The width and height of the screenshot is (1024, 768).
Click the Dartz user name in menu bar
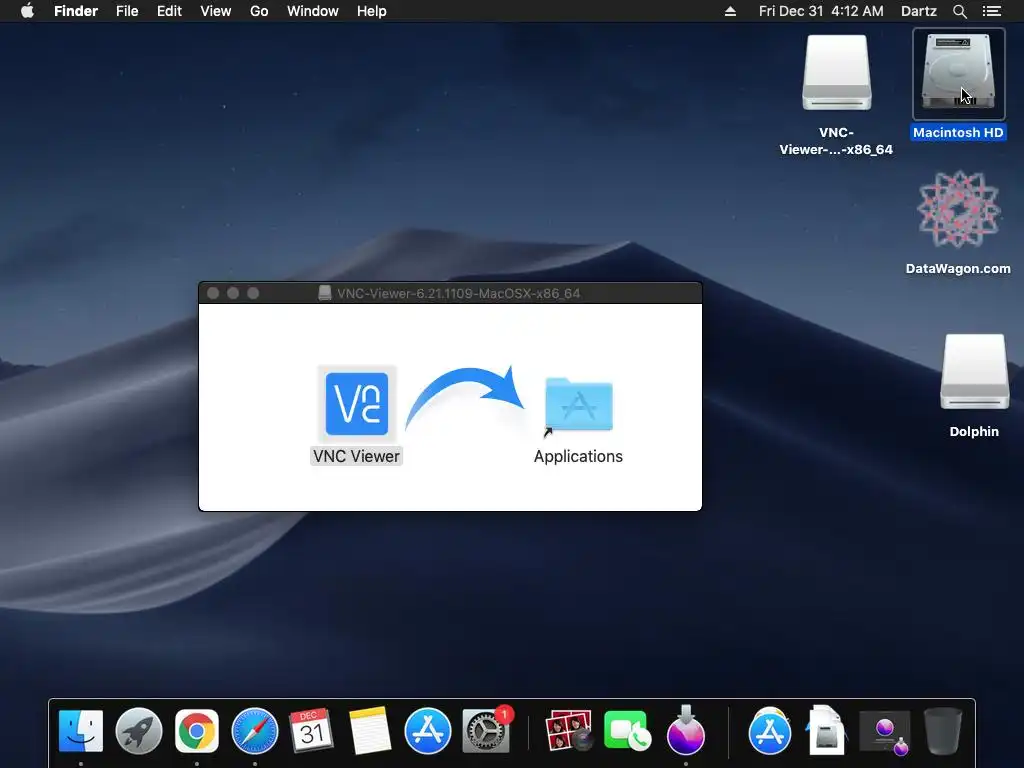[918, 11]
